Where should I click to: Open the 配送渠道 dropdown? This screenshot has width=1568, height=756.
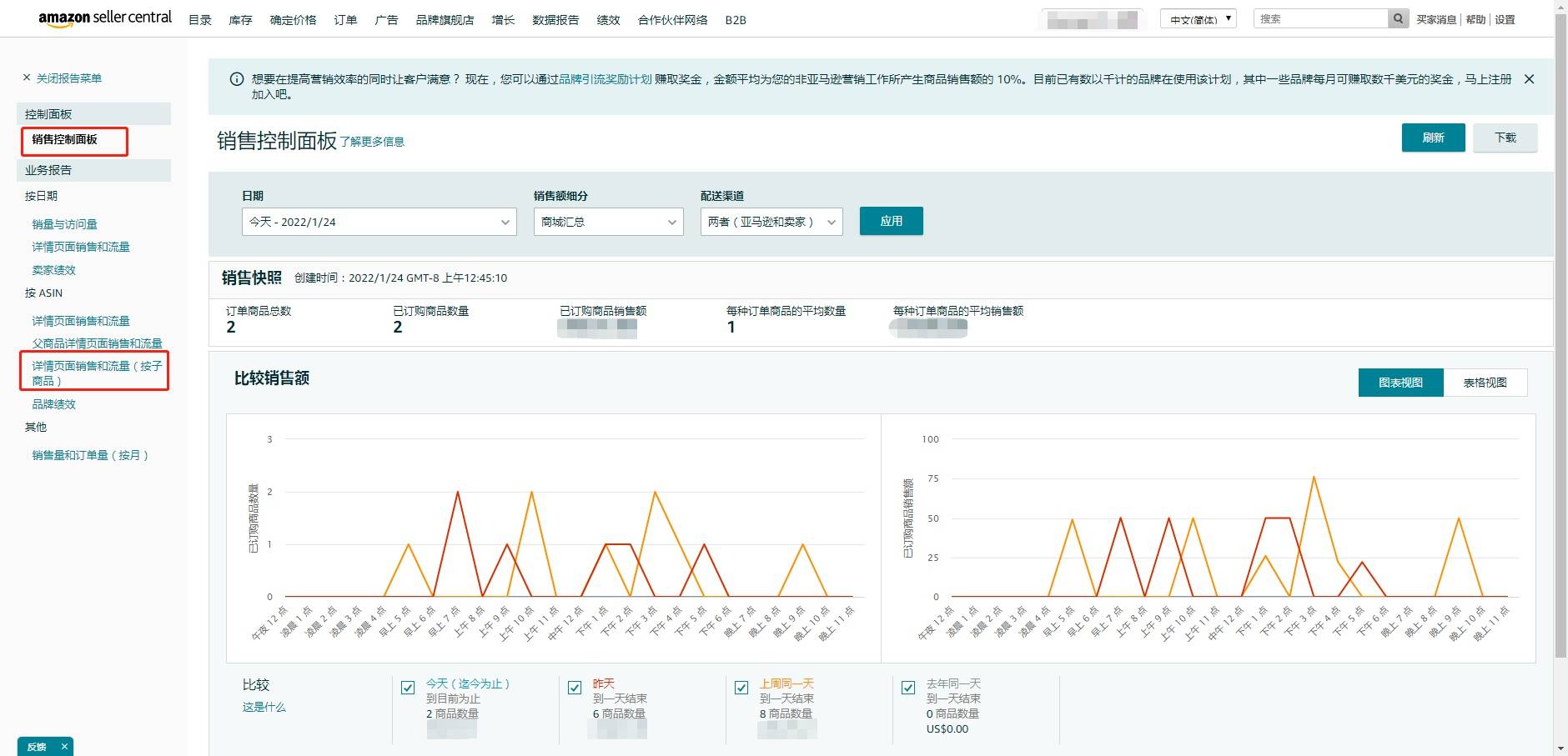click(x=771, y=222)
